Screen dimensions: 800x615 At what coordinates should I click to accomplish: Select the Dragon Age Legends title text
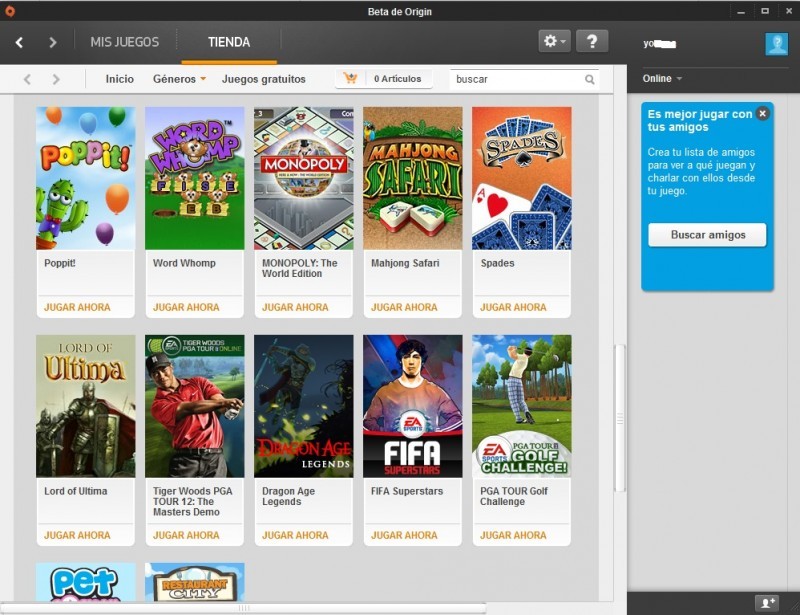coord(288,497)
